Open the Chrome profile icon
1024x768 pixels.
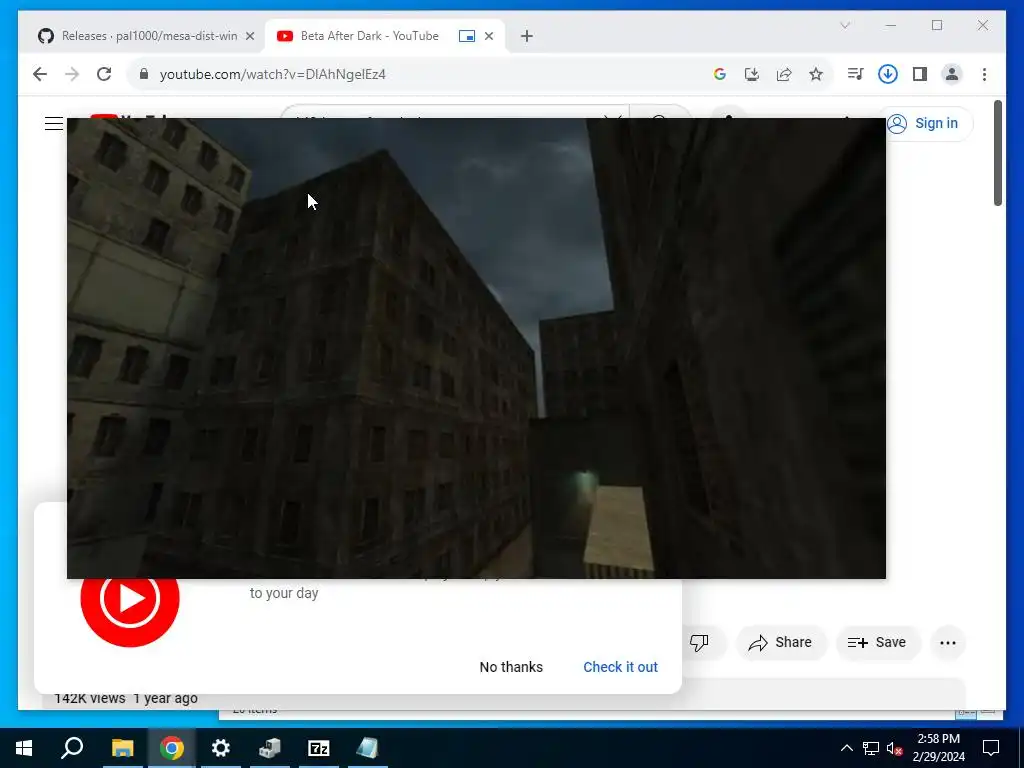pyautogui.click(x=952, y=74)
